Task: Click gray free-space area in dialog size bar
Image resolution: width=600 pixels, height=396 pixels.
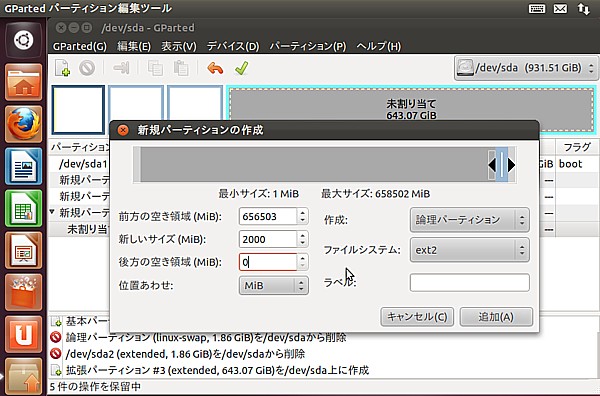Action: click(x=314, y=165)
